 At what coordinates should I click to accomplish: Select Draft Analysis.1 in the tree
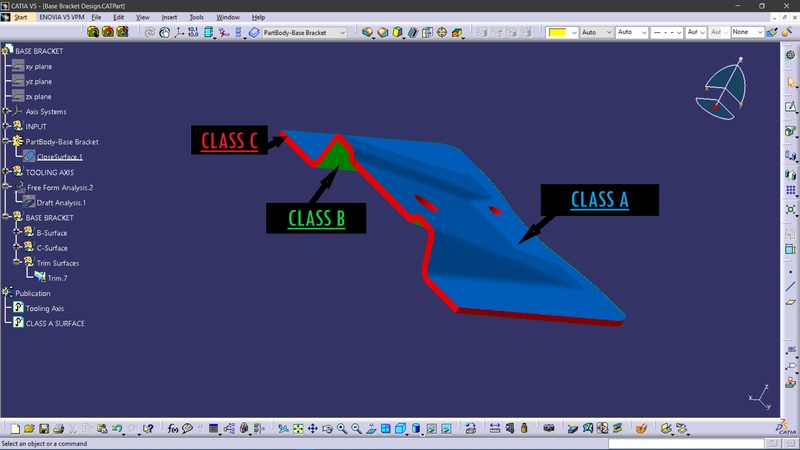pos(61,203)
